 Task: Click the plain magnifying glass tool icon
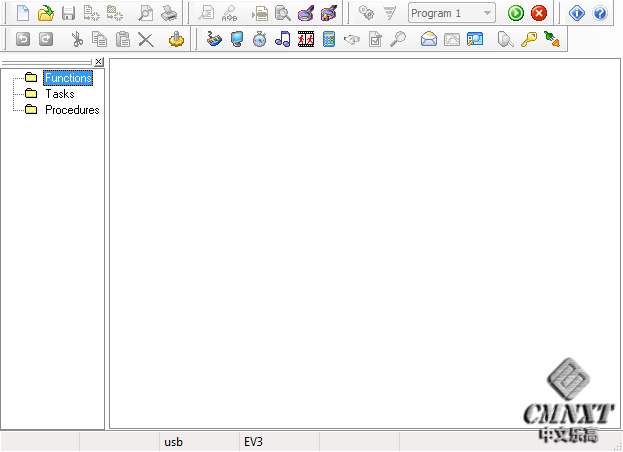[398, 39]
